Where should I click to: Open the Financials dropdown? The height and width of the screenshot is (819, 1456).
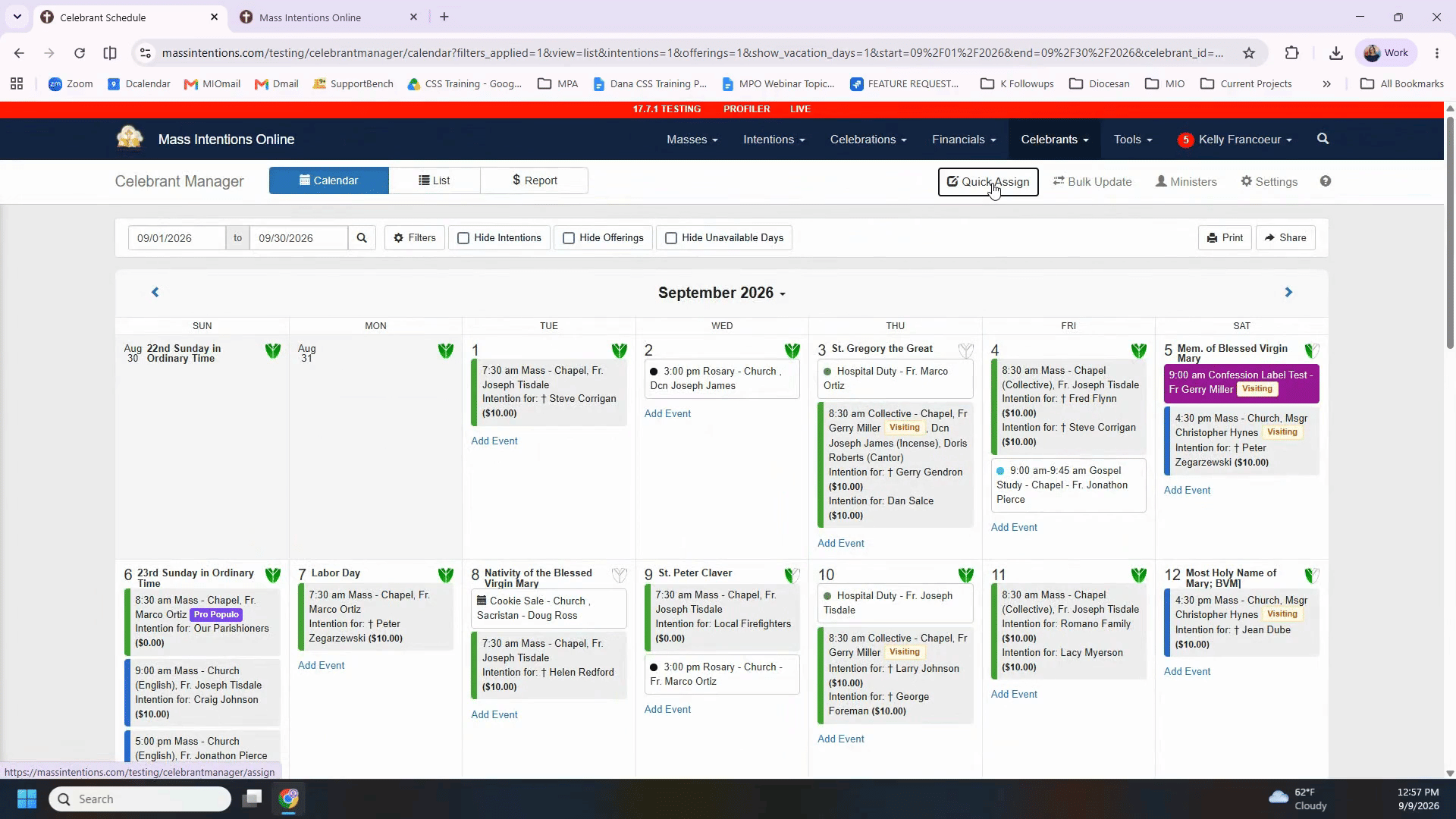(963, 140)
